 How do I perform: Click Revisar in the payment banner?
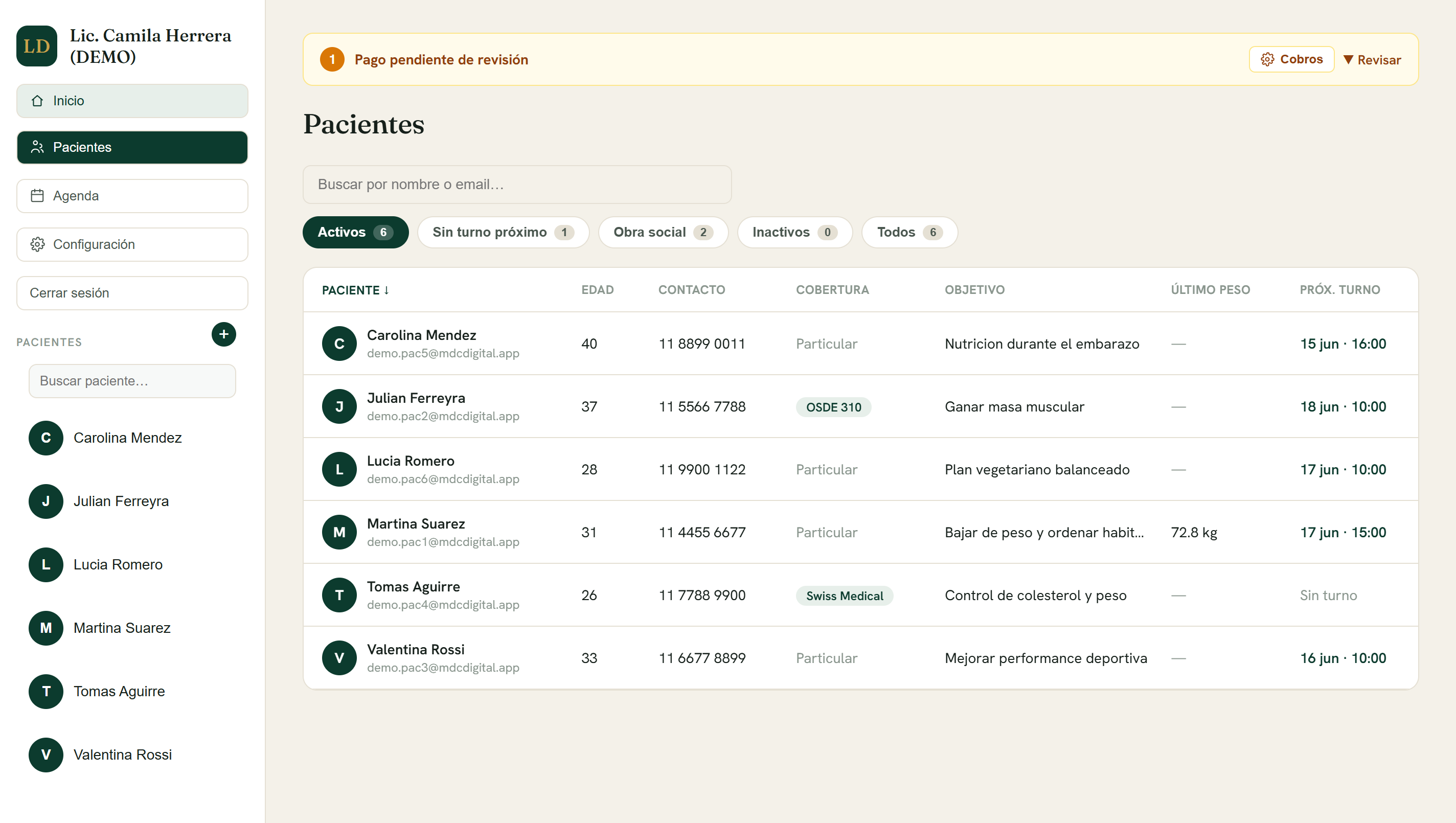click(1372, 59)
